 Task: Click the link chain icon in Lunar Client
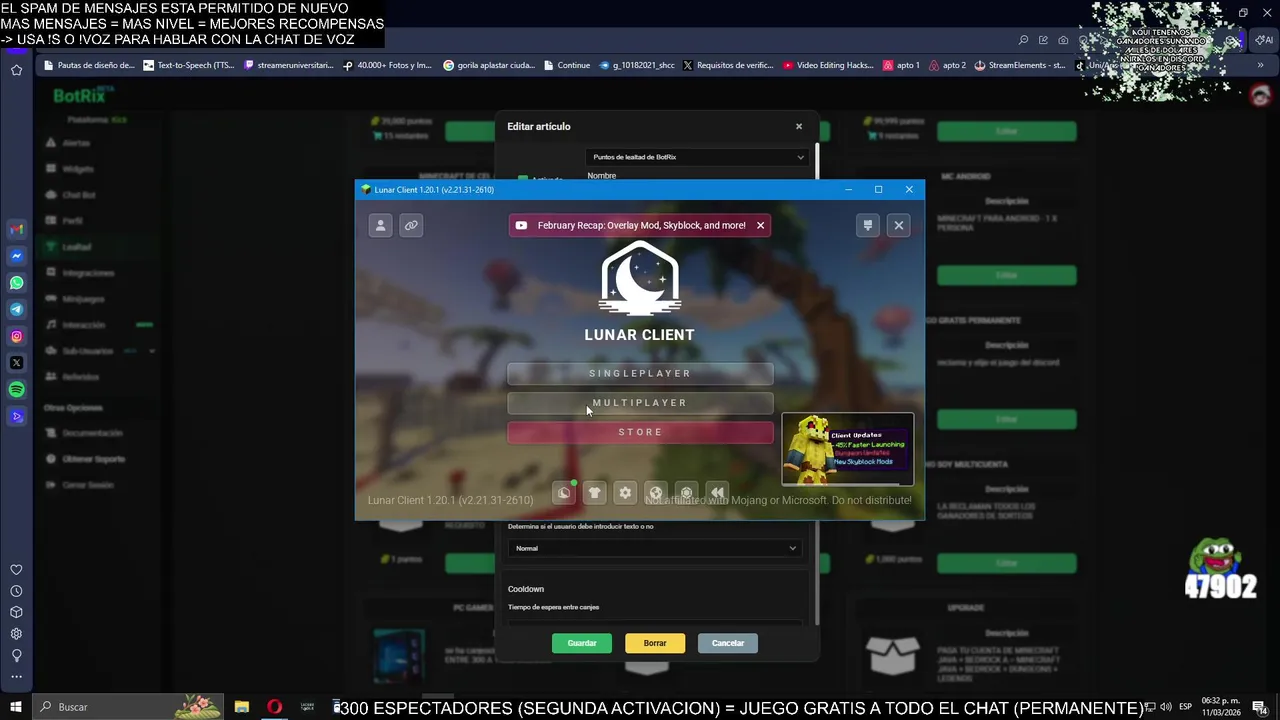(411, 225)
